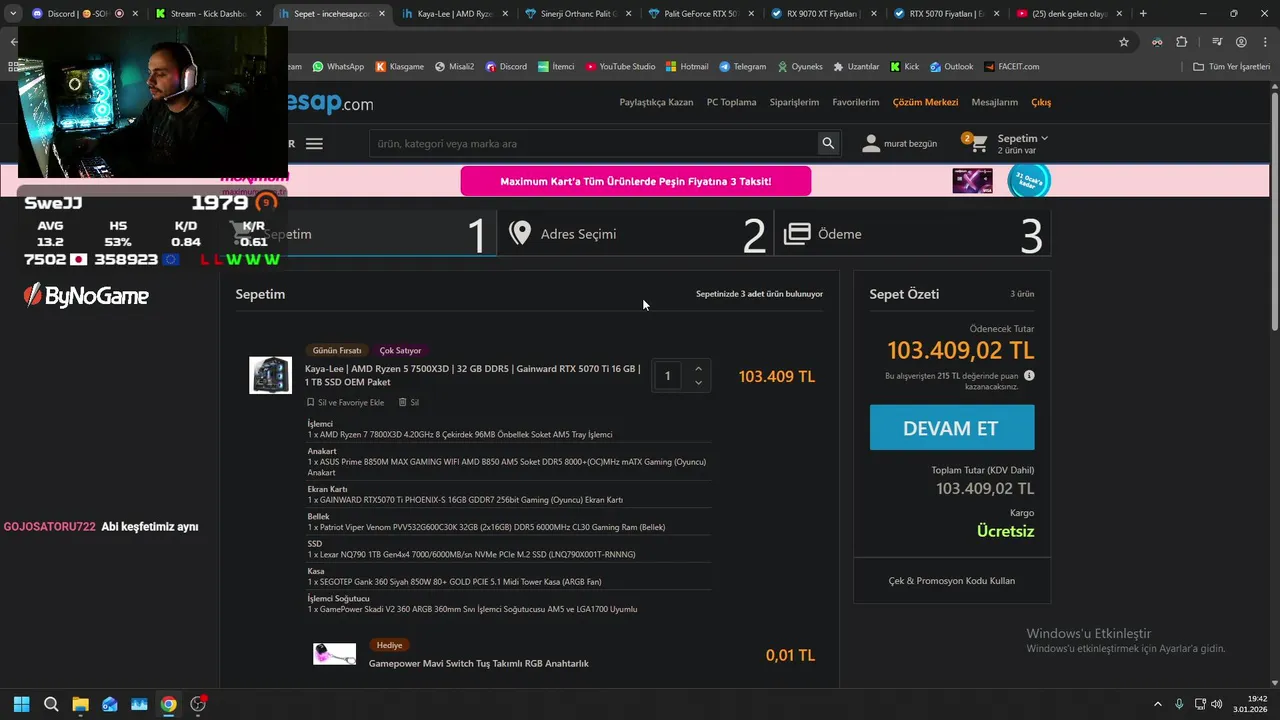Open Siparişlerim menu link
Image resolution: width=1280 pixels, height=720 pixels.
[794, 102]
